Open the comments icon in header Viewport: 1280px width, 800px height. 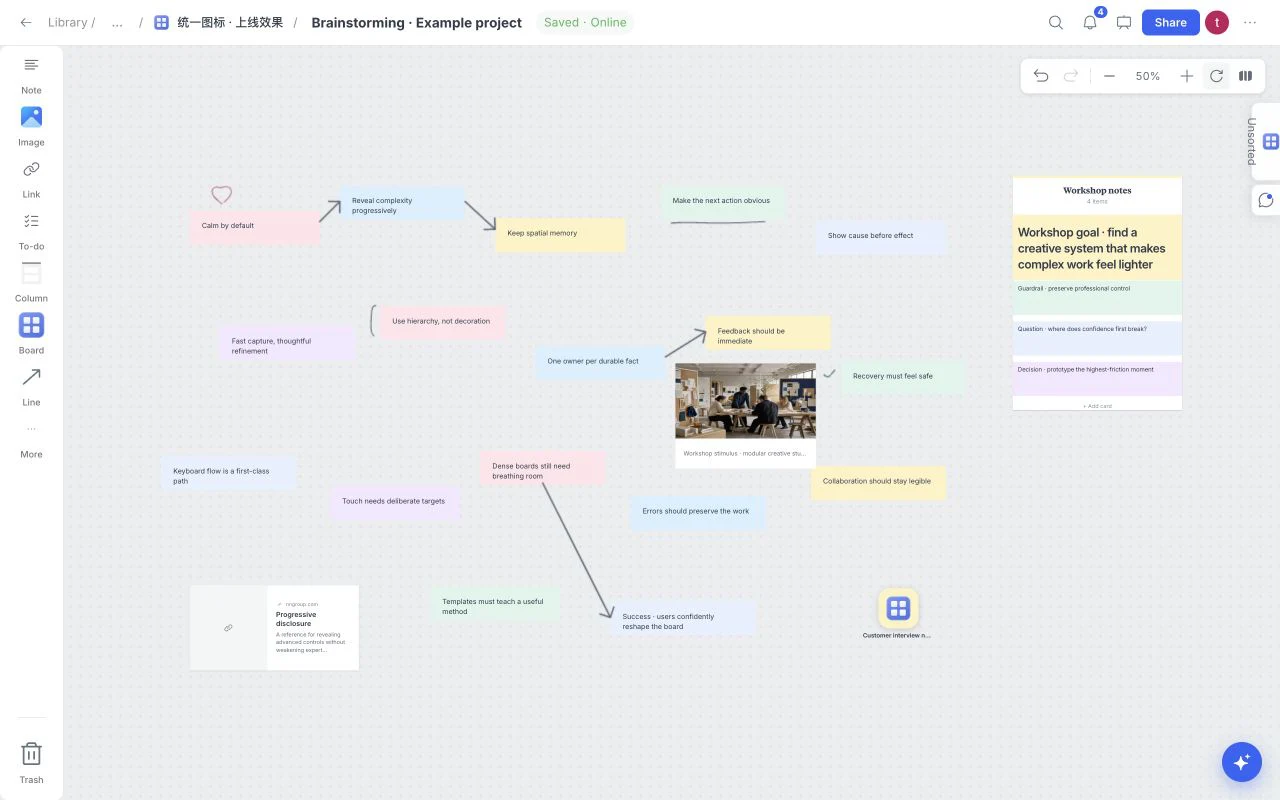point(1124,22)
